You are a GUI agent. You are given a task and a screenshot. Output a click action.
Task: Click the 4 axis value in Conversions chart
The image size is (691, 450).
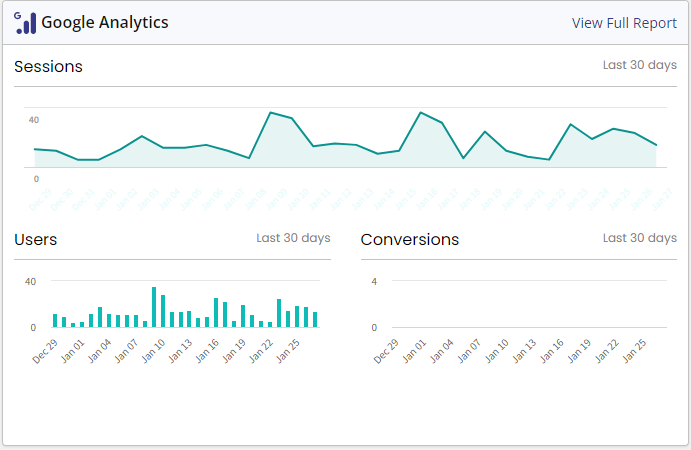click(x=374, y=281)
